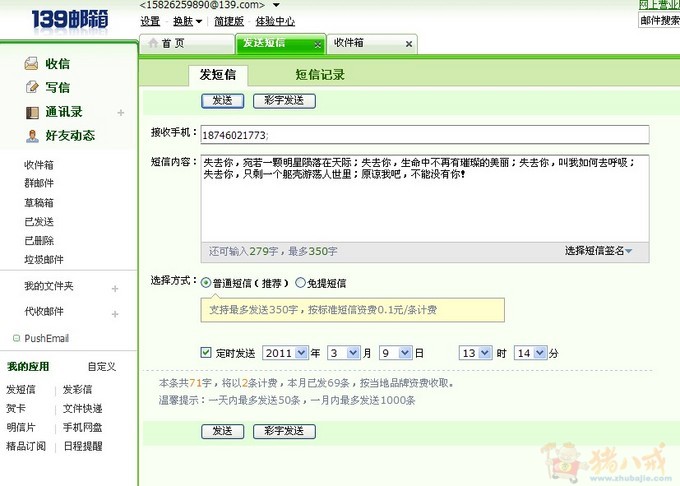Screen dimensions: 680x486
Task: Open the 垃圾邮件 folder
Action: click(44, 260)
